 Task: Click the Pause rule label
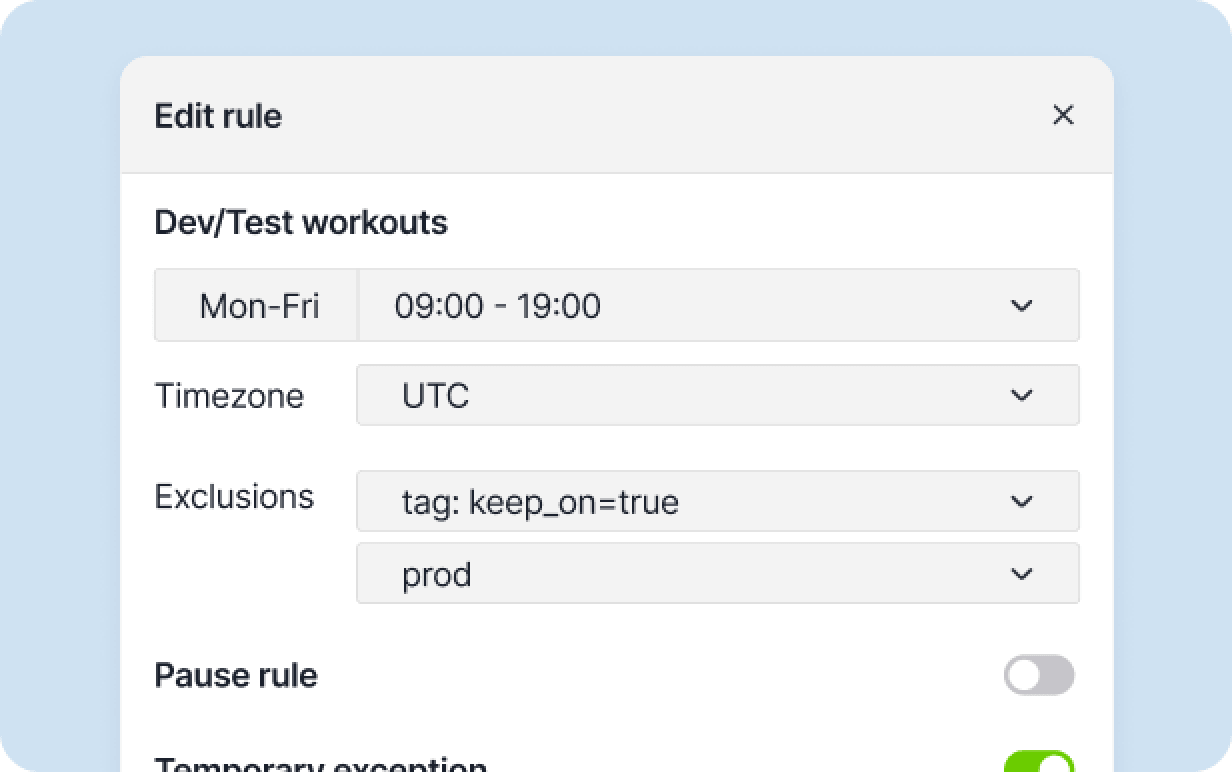point(236,675)
